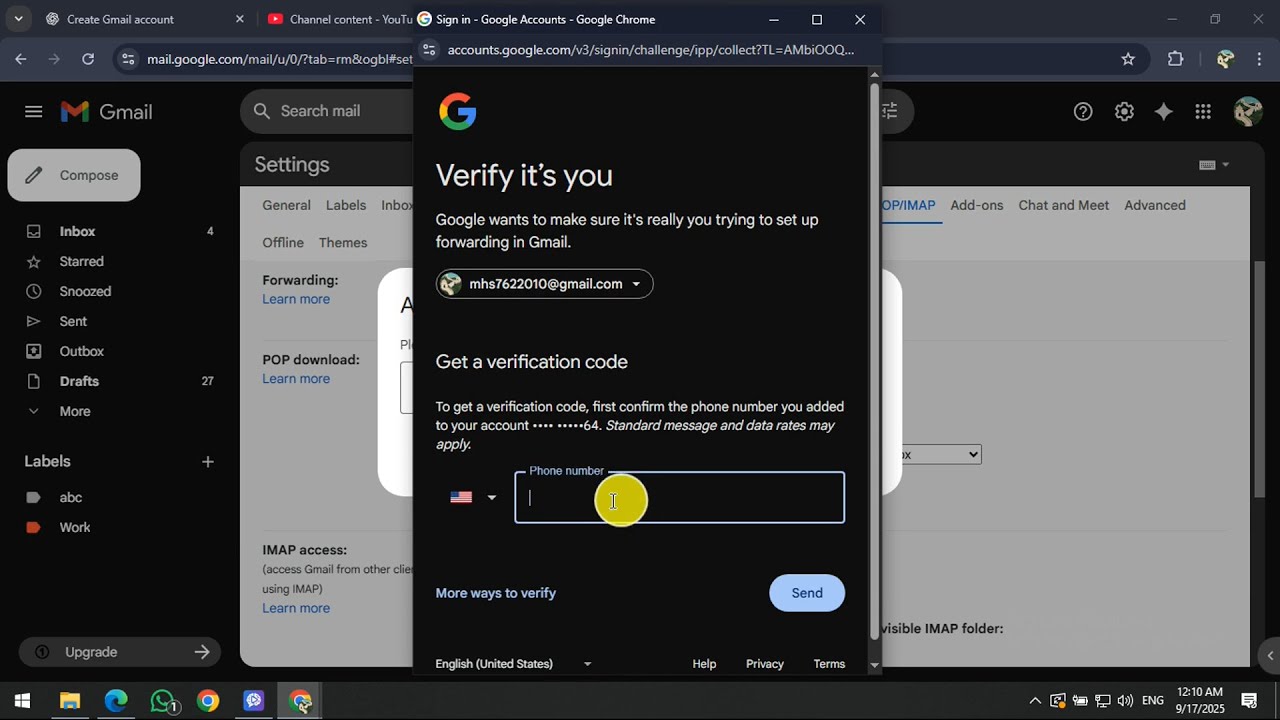Open Google account avatar in Gmail

(1248, 111)
